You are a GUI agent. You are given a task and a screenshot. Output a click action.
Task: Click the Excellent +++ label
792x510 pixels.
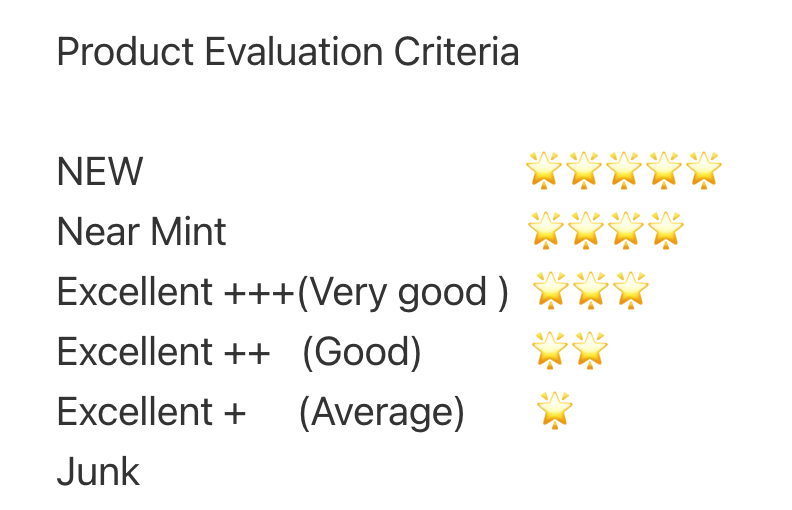coord(176,292)
